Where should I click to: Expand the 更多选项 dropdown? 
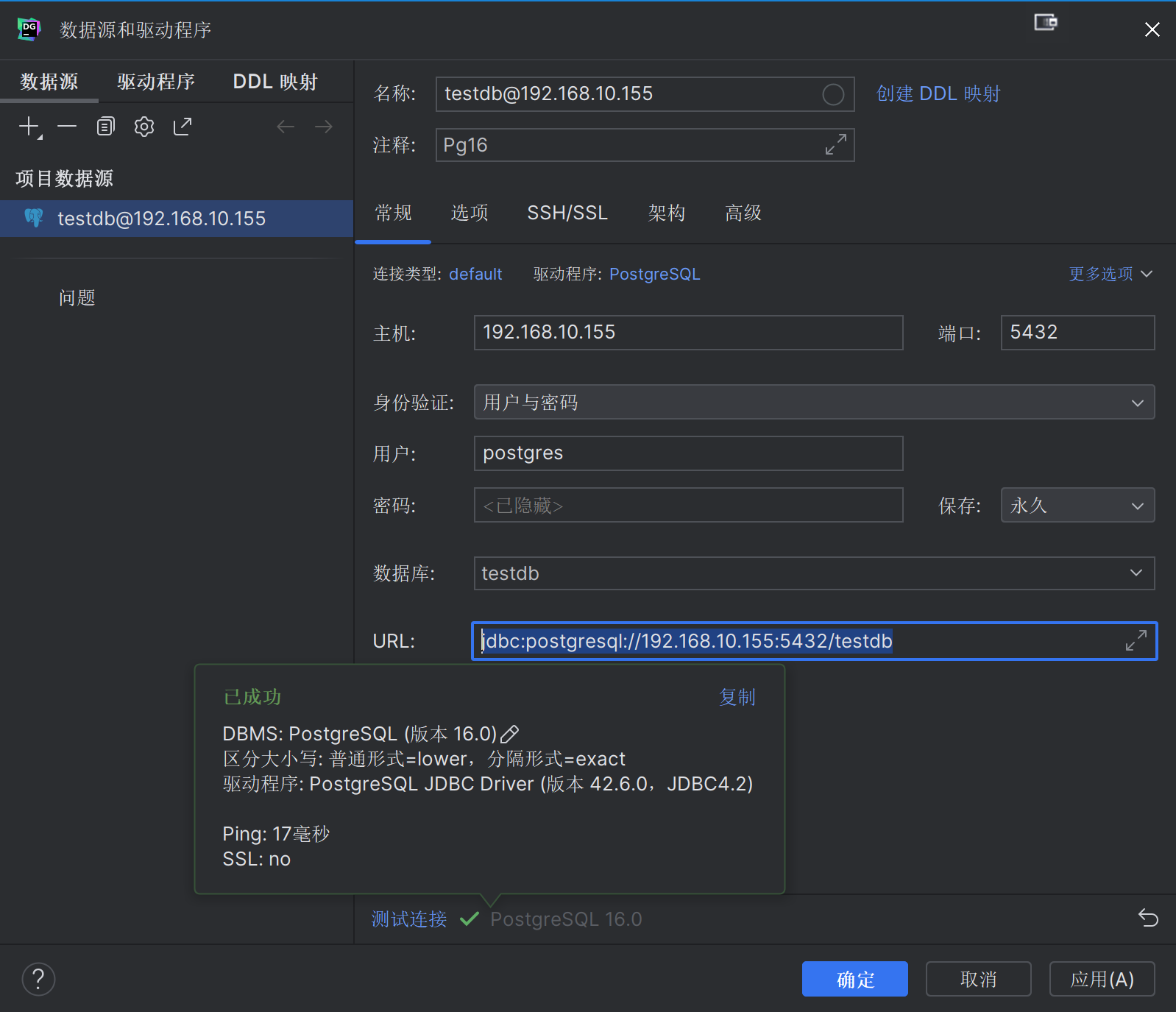coord(1111,274)
